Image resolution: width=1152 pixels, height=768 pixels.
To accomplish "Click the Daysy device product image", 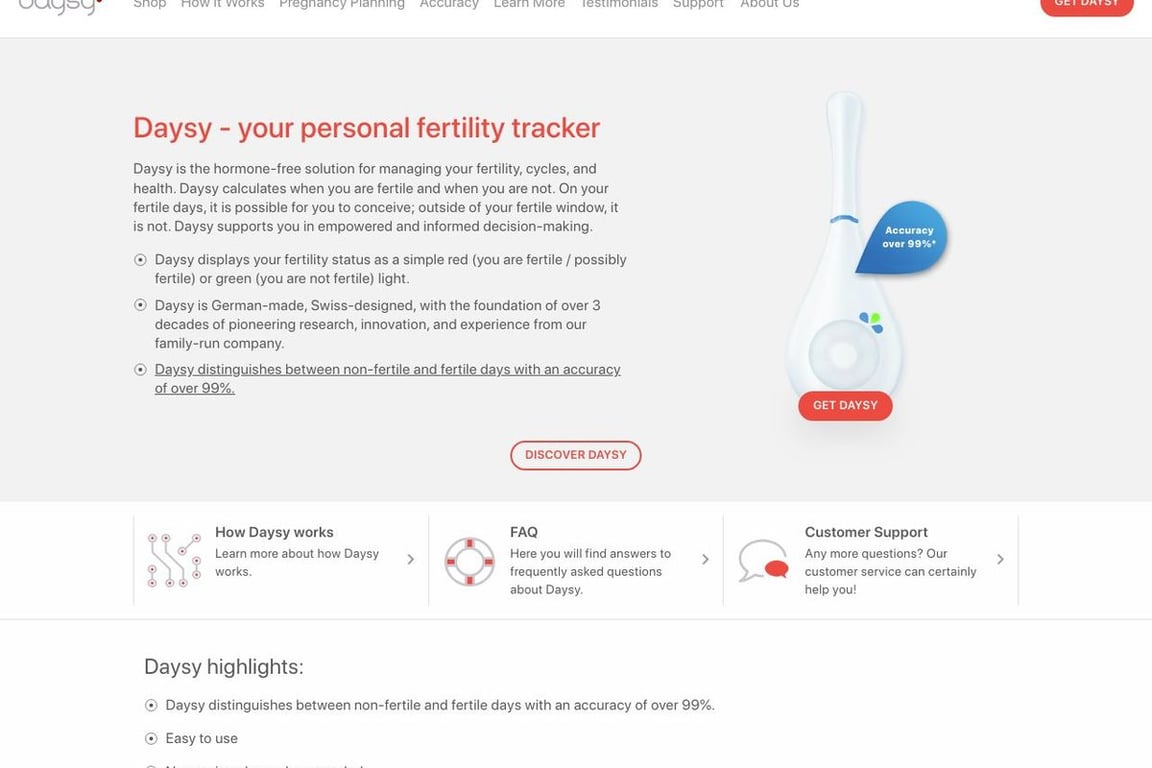I will pos(844,246).
